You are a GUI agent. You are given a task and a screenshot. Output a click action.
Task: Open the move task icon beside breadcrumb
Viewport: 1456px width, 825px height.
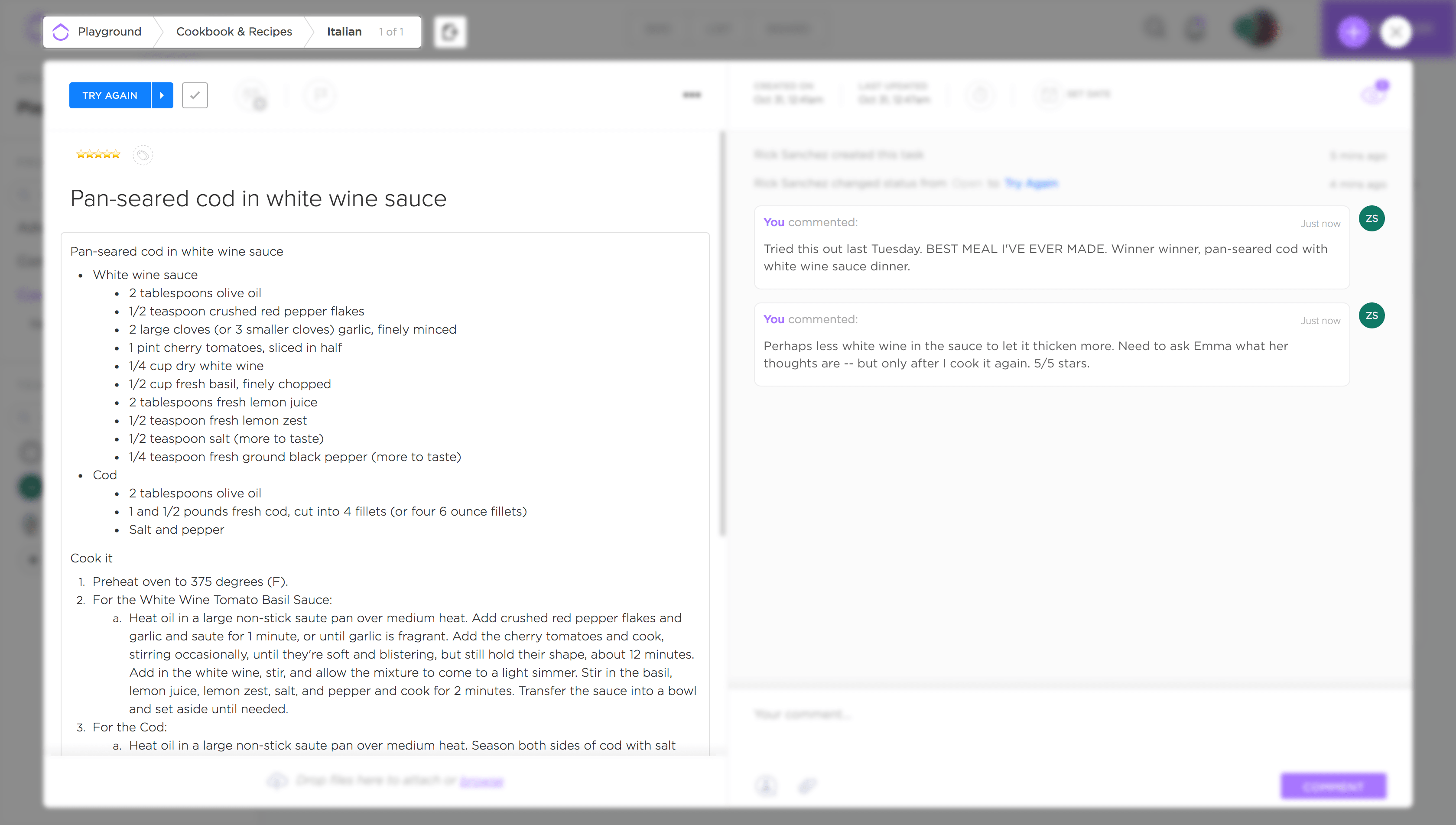coord(450,32)
